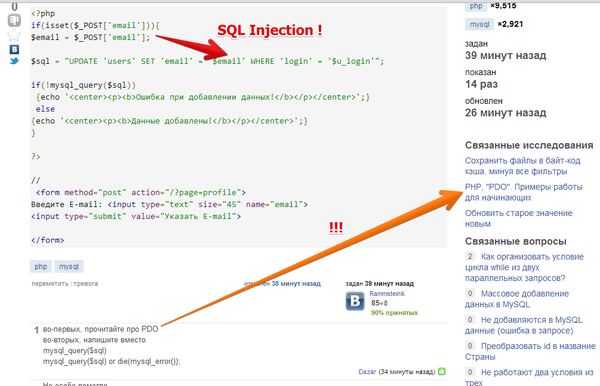Click Rammsteinik's VK avatar
600x386 pixels.
[x=355, y=301]
